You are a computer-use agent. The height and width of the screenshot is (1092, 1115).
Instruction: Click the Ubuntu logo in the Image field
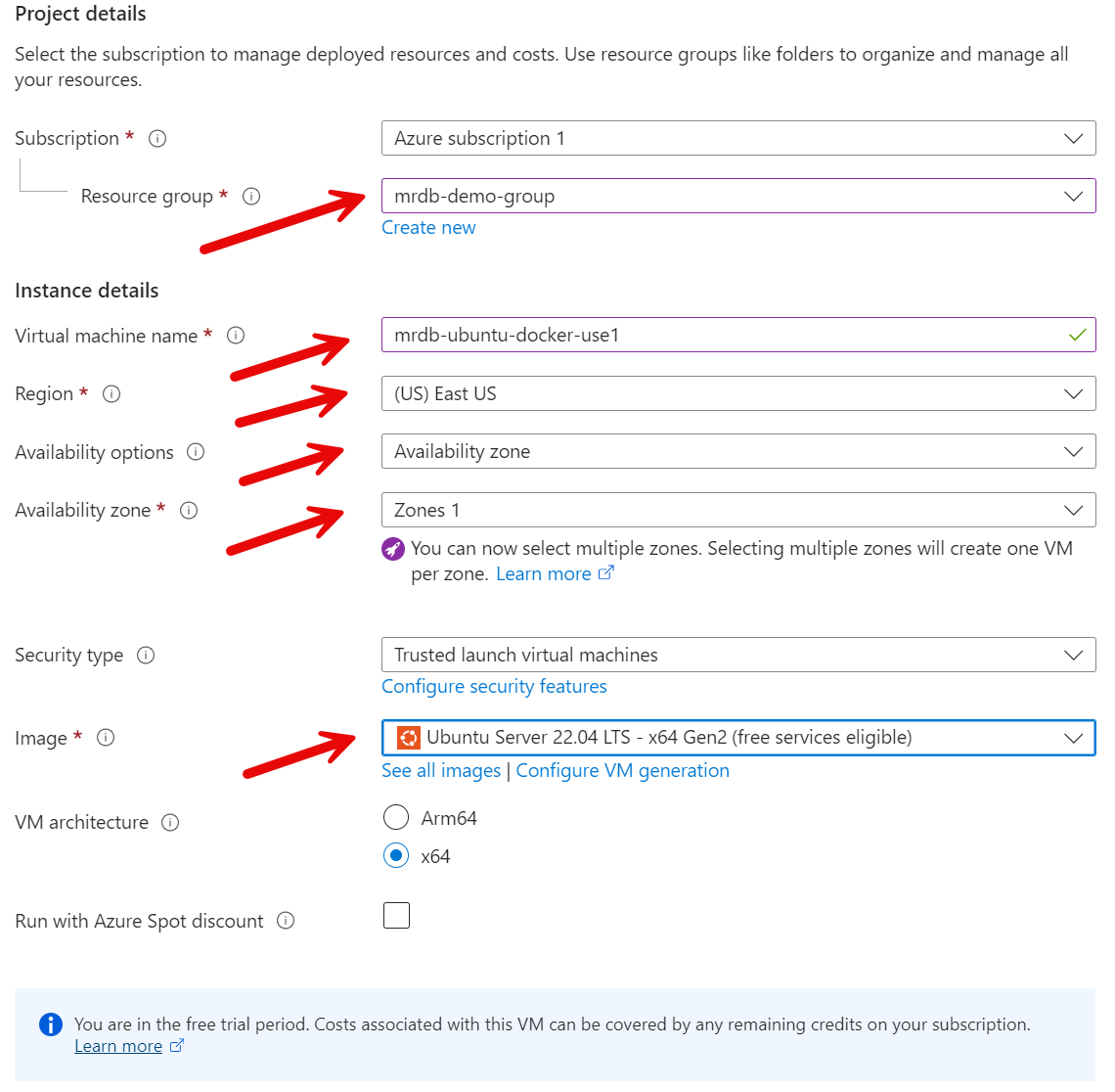pos(408,738)
